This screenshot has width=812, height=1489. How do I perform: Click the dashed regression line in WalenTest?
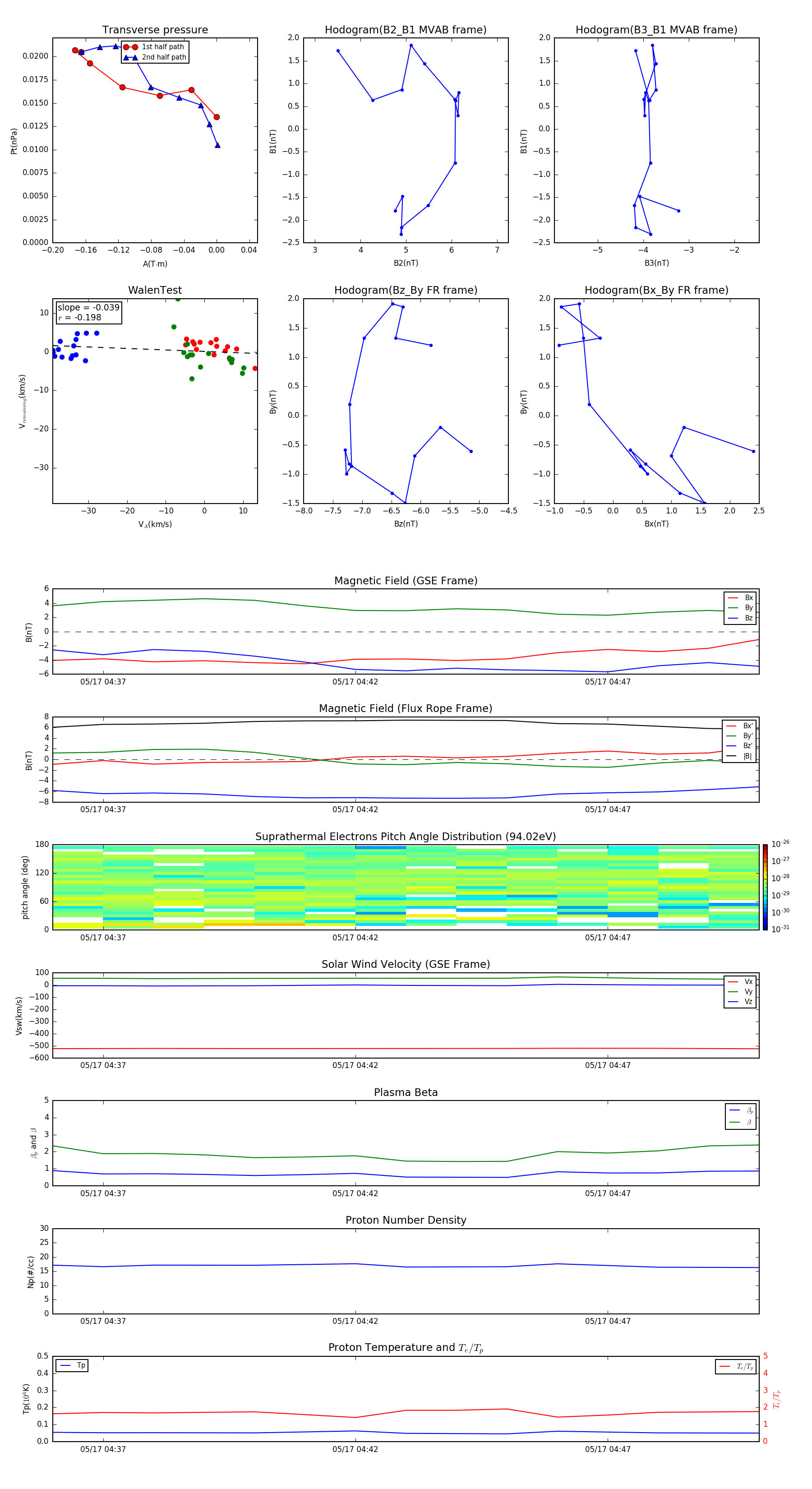155,349
